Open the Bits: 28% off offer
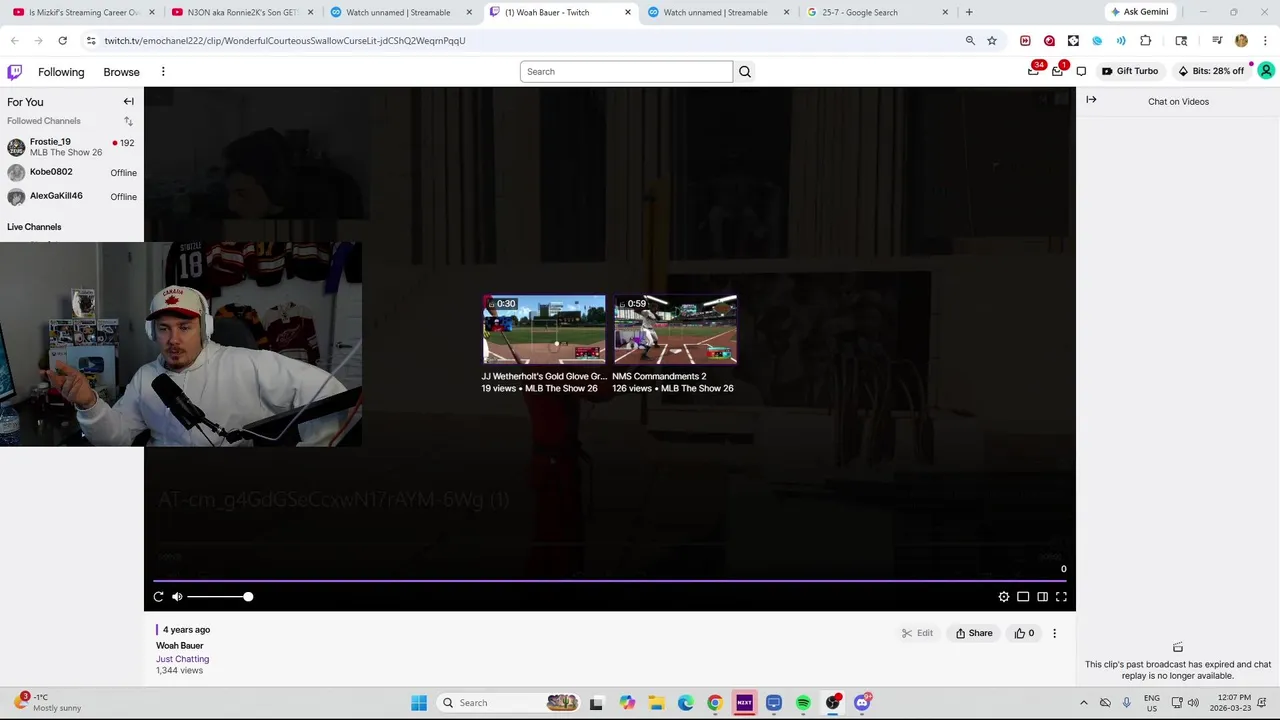This screenshot has height=720, width=1280. point(1211,71)
